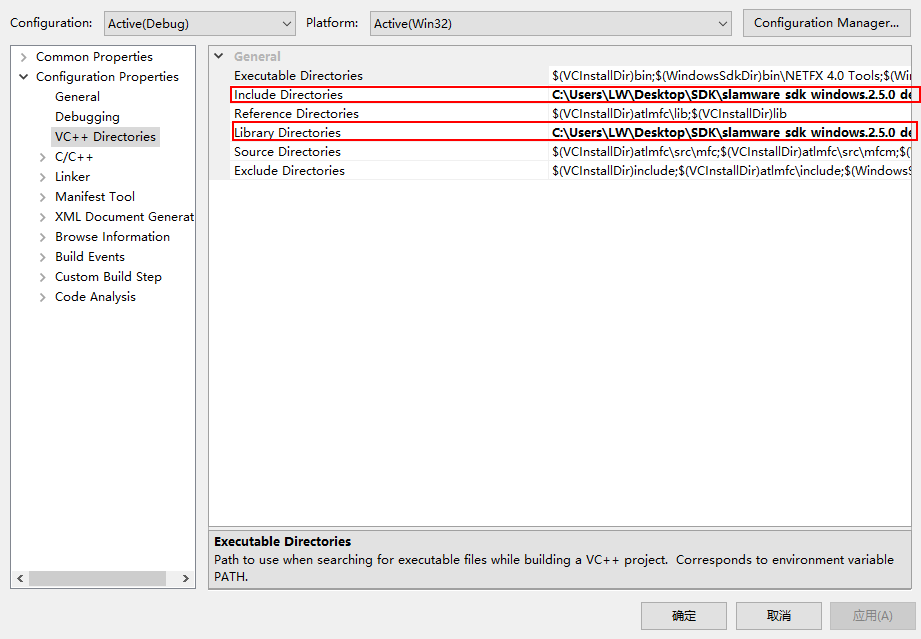Expand the C/C++ tree node
The height and width of the screenshot is (639, 921).
point(41,156)
